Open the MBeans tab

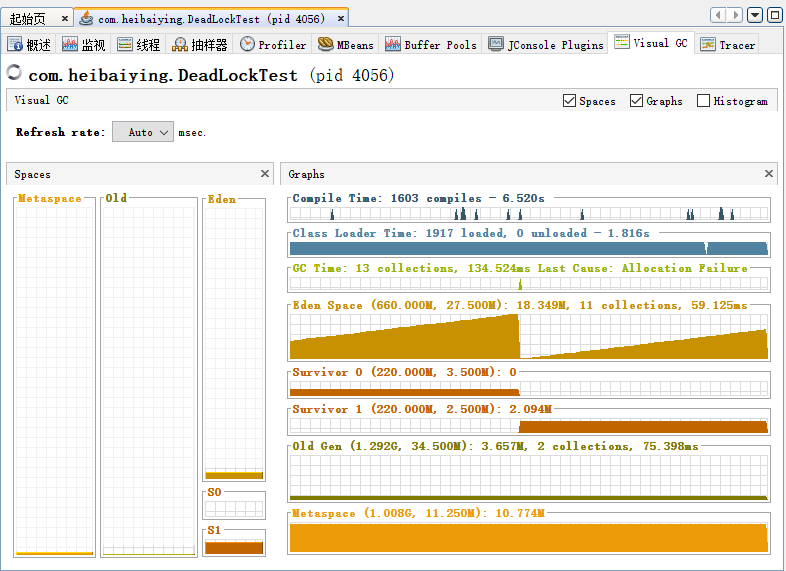pos(345,45)
